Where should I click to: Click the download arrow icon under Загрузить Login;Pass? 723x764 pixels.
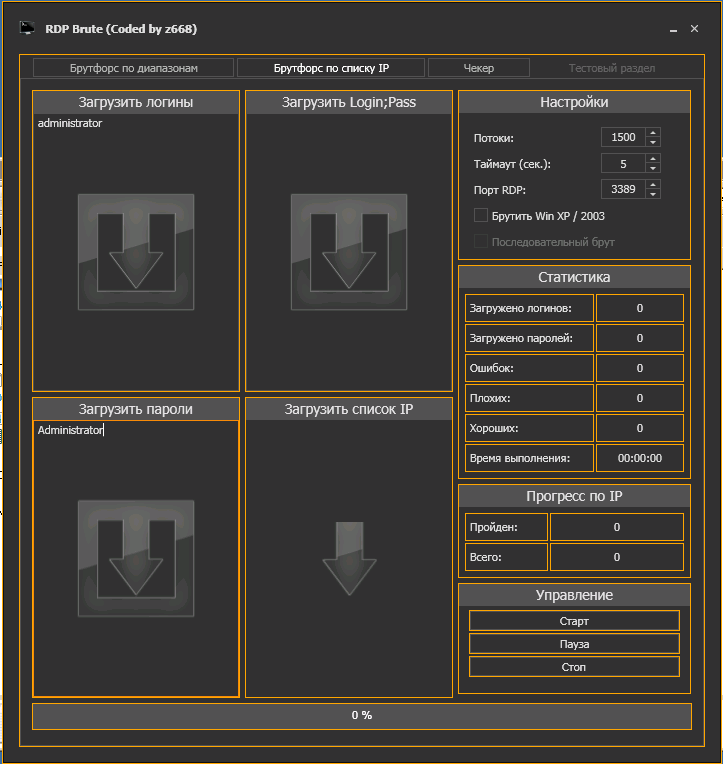[349, 252]
